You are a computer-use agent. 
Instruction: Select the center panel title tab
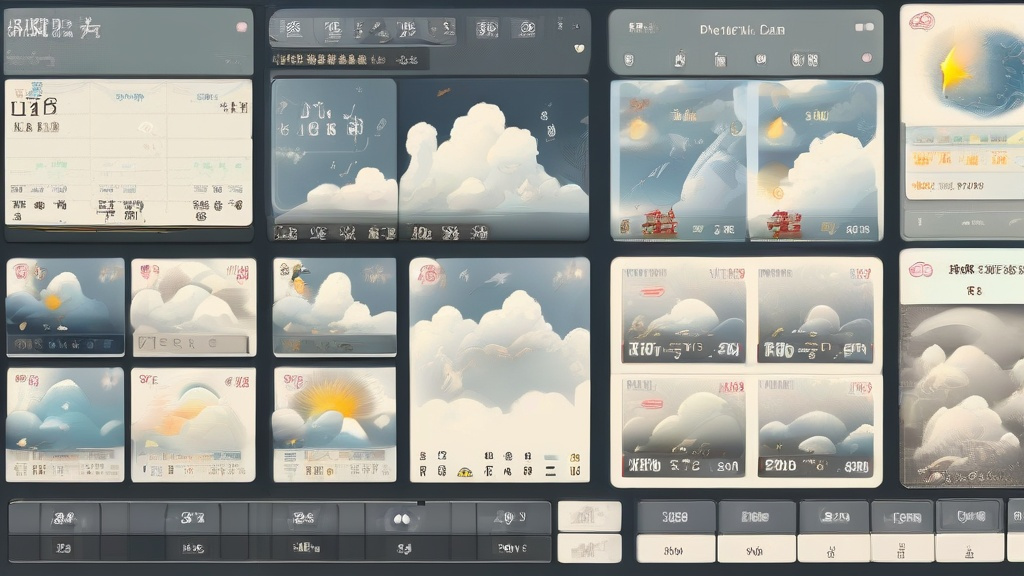click(741, 29)
